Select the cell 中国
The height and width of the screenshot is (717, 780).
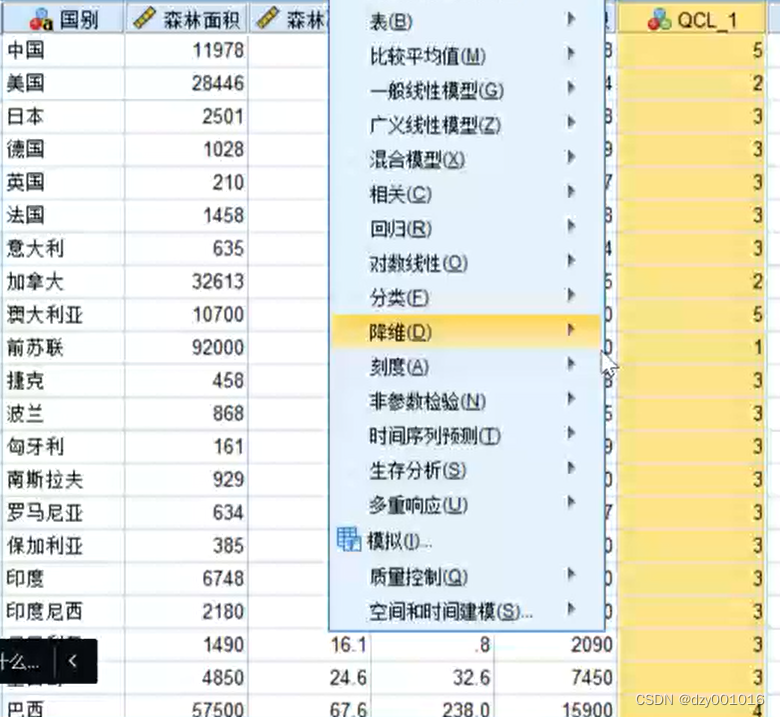click(63, 50)
